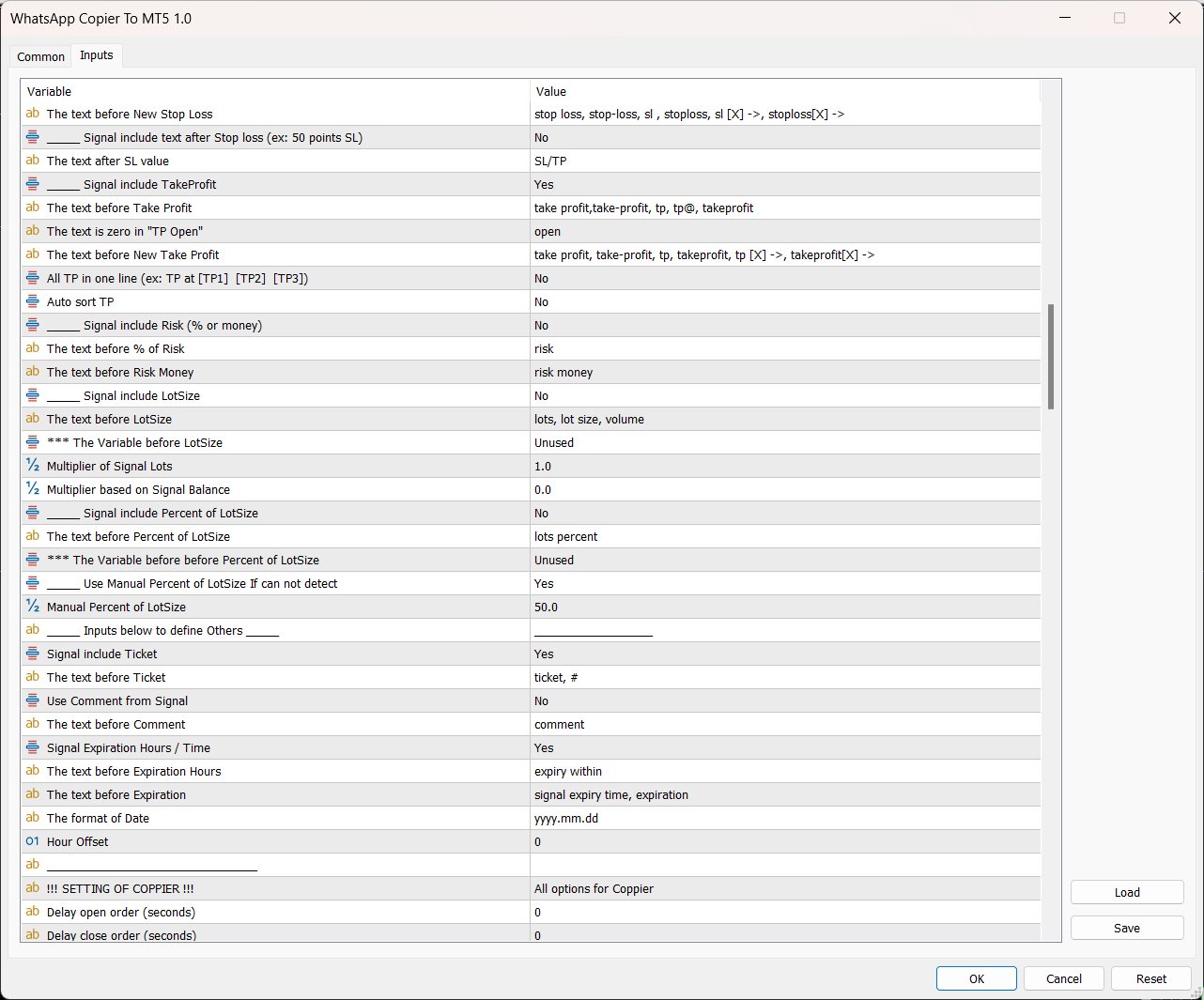The height and width of the screenshot is (1000, 1204).
Task: Click the icon beside 'All TP in one line'
Action: [x=33, y=278]
